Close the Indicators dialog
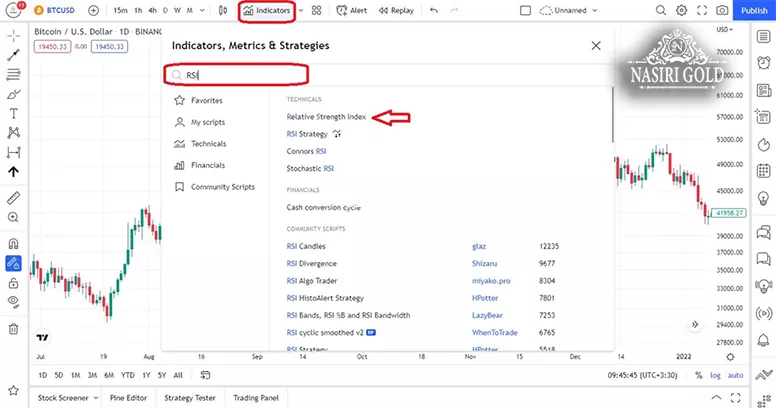 [x=596, y=46]
